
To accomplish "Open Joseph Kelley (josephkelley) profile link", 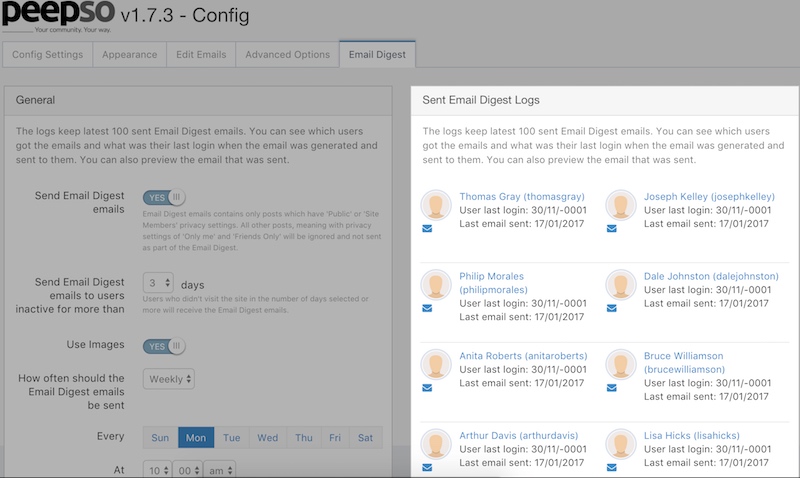I will click(709, 196).
